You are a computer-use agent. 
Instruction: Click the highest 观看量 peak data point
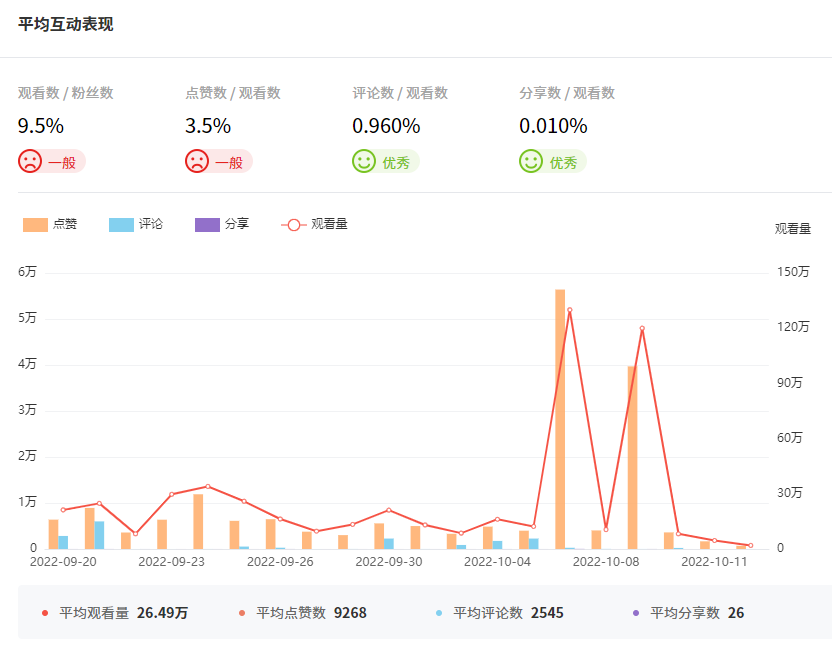pyautogui.click(x=569, y=310)
